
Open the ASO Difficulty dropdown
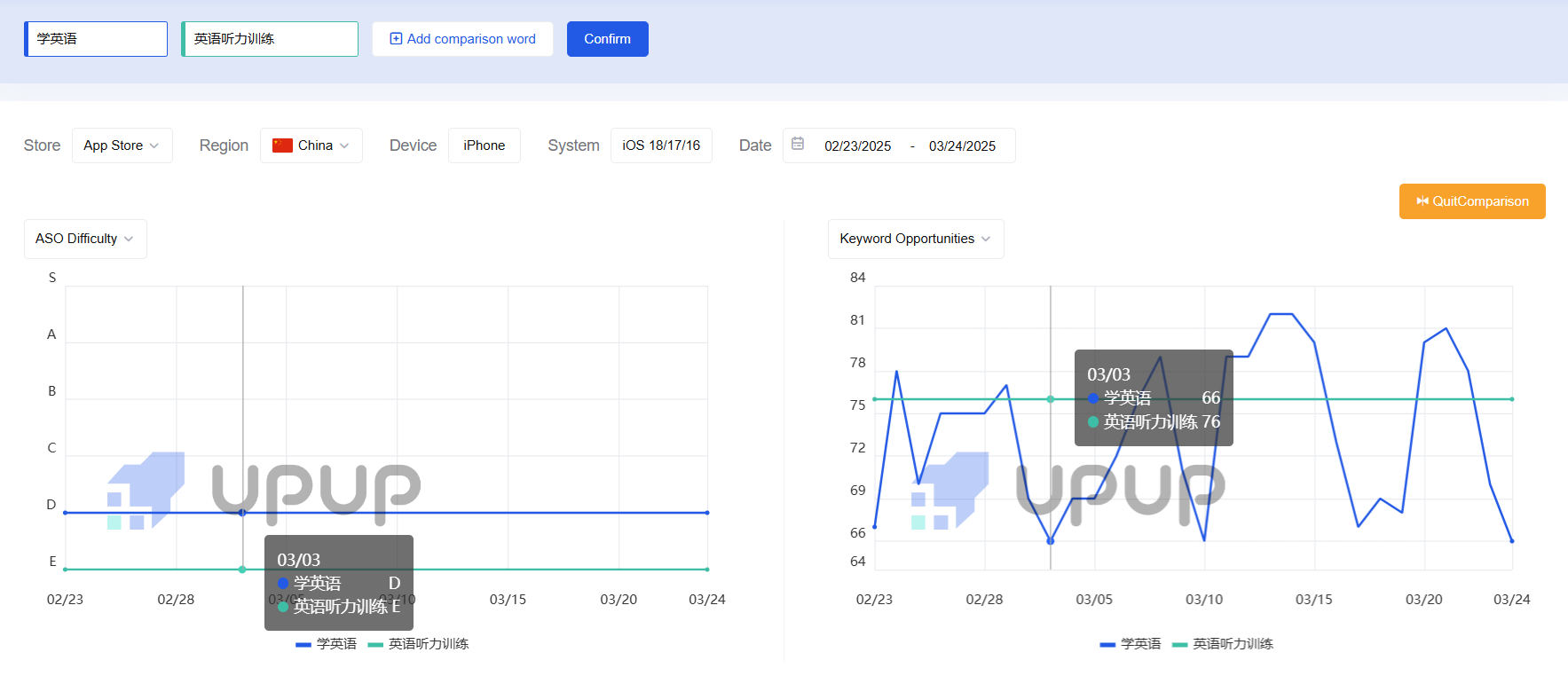tap(85, 239)
